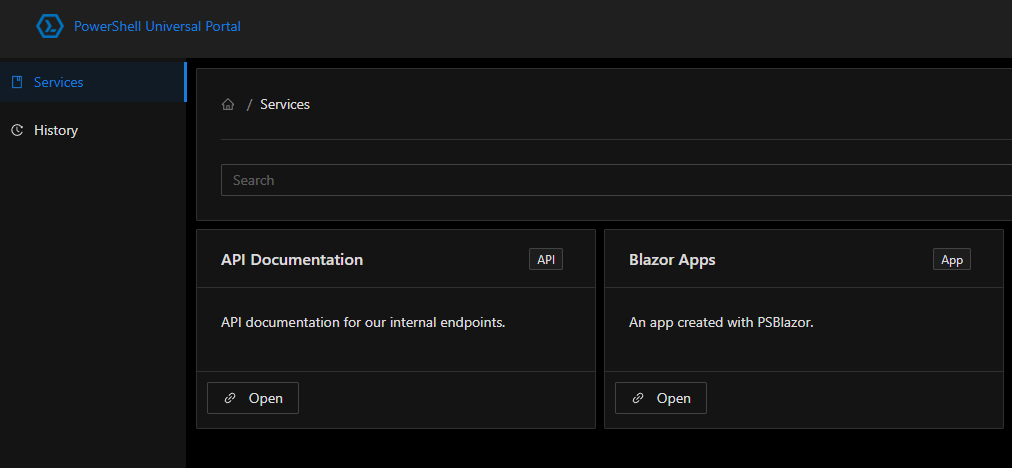Open the API Documentation service
1012x468 pixels.
pos(253,398)
